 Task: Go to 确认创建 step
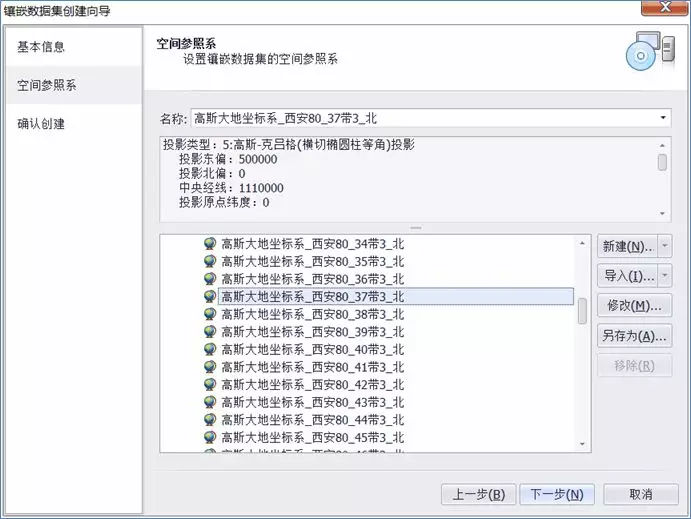tap(41, 124)
